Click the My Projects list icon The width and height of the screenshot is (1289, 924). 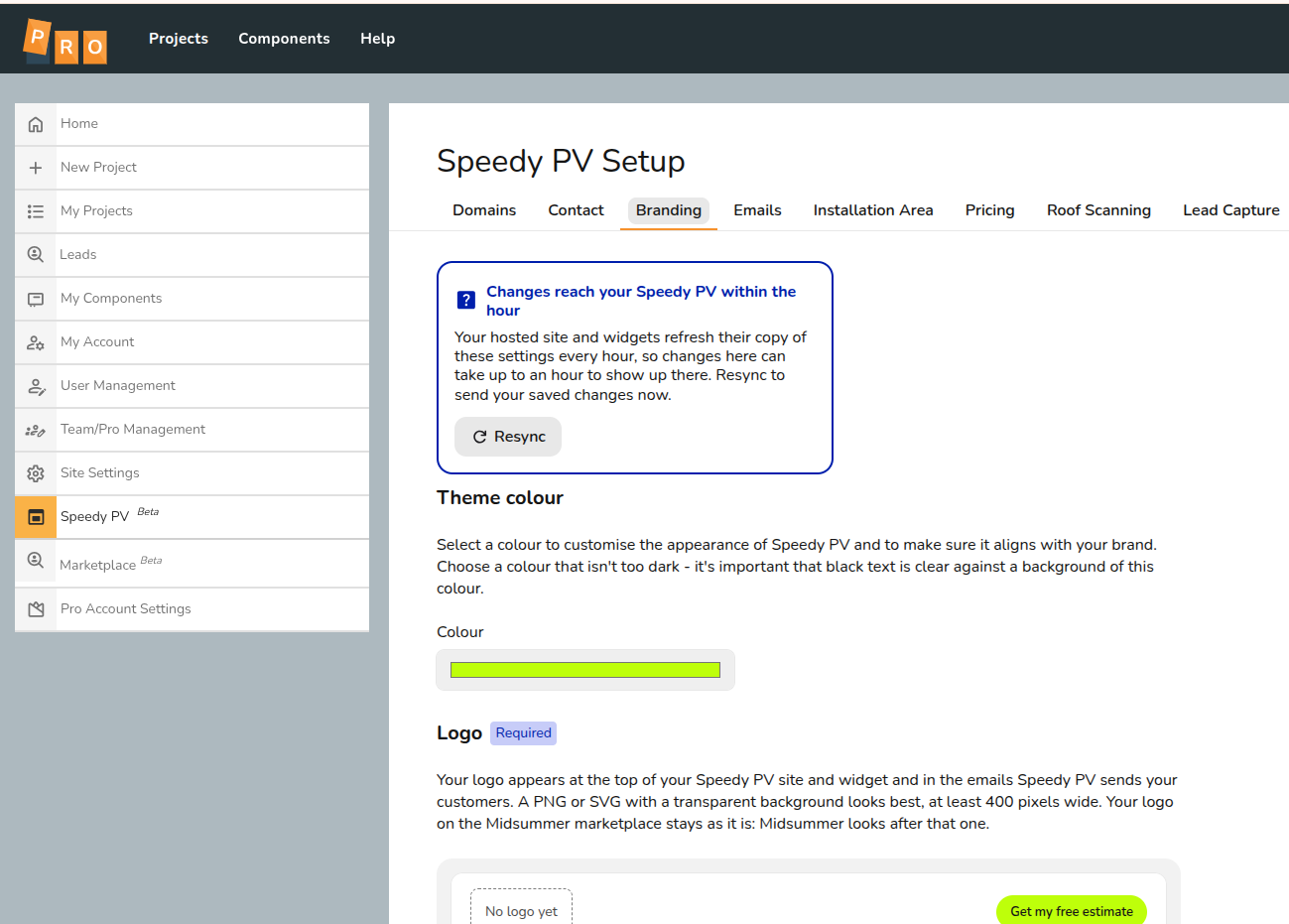[36, 211]
